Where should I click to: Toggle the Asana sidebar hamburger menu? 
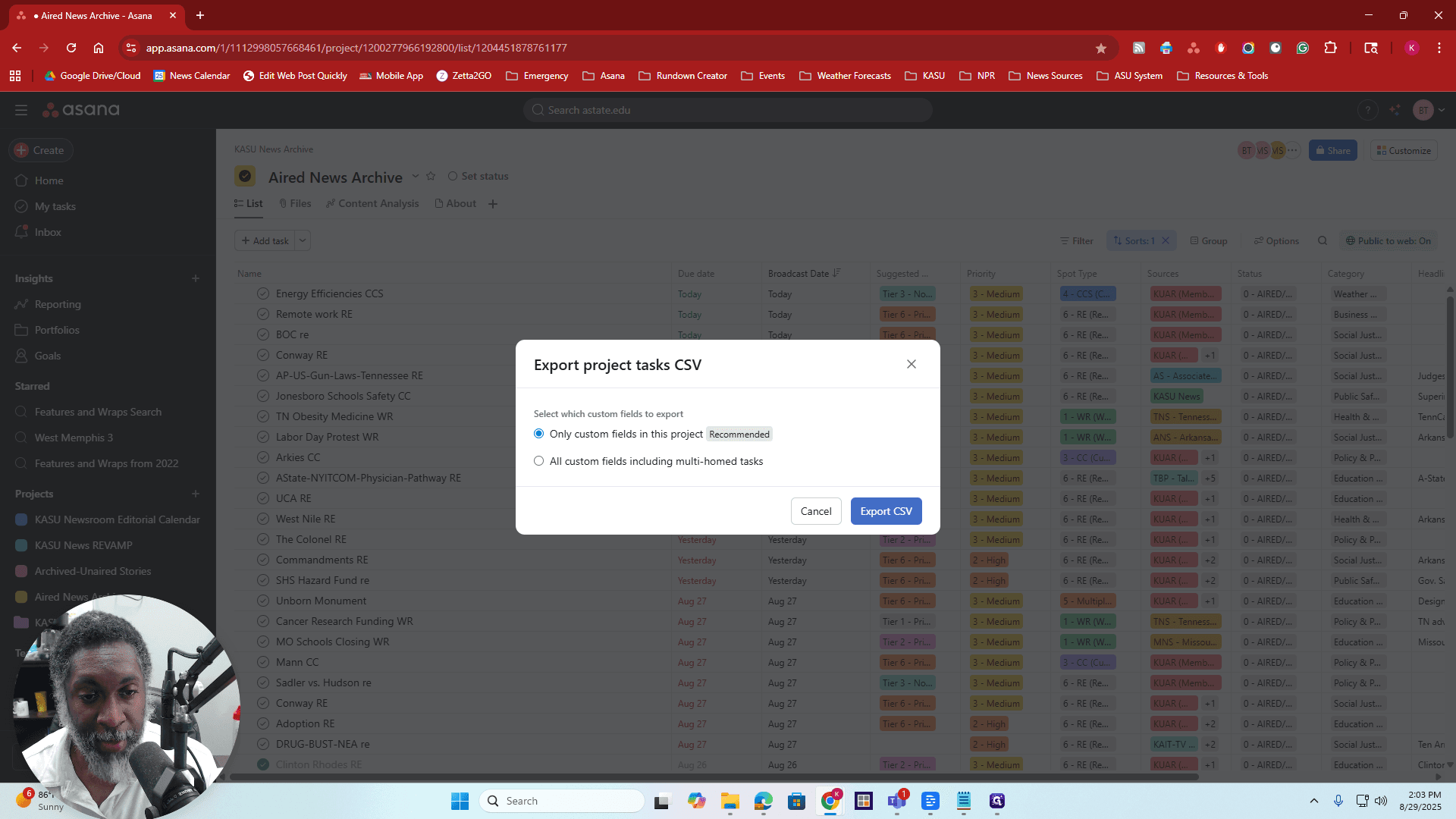[x=21, y=110]
